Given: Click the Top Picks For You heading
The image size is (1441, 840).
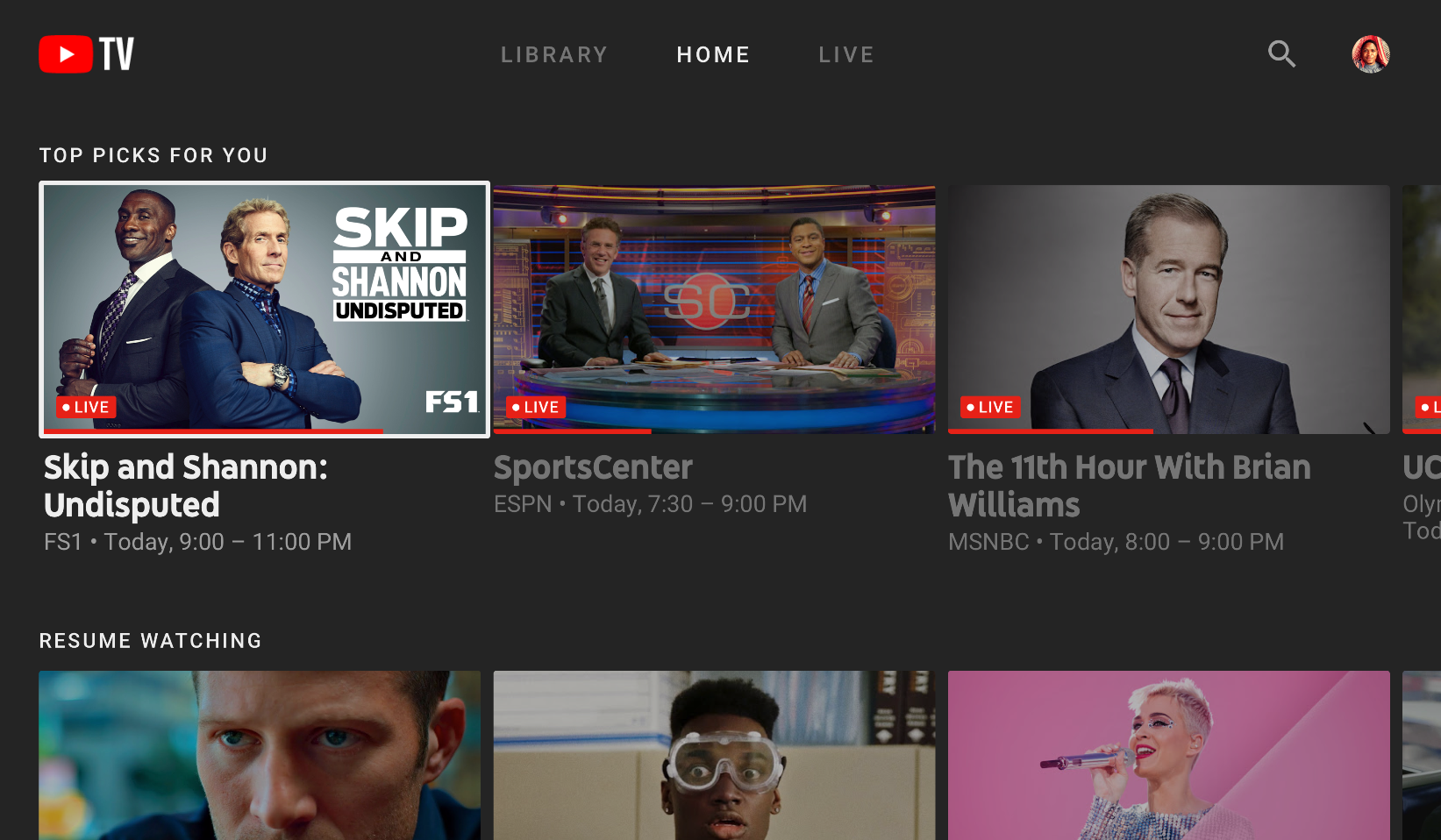Looking at the screenshot, I should point(153,155).
